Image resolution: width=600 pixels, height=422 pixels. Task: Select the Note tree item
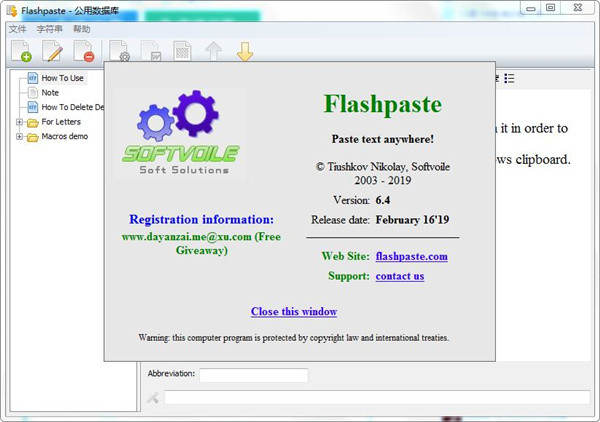(x=50, y=93)
